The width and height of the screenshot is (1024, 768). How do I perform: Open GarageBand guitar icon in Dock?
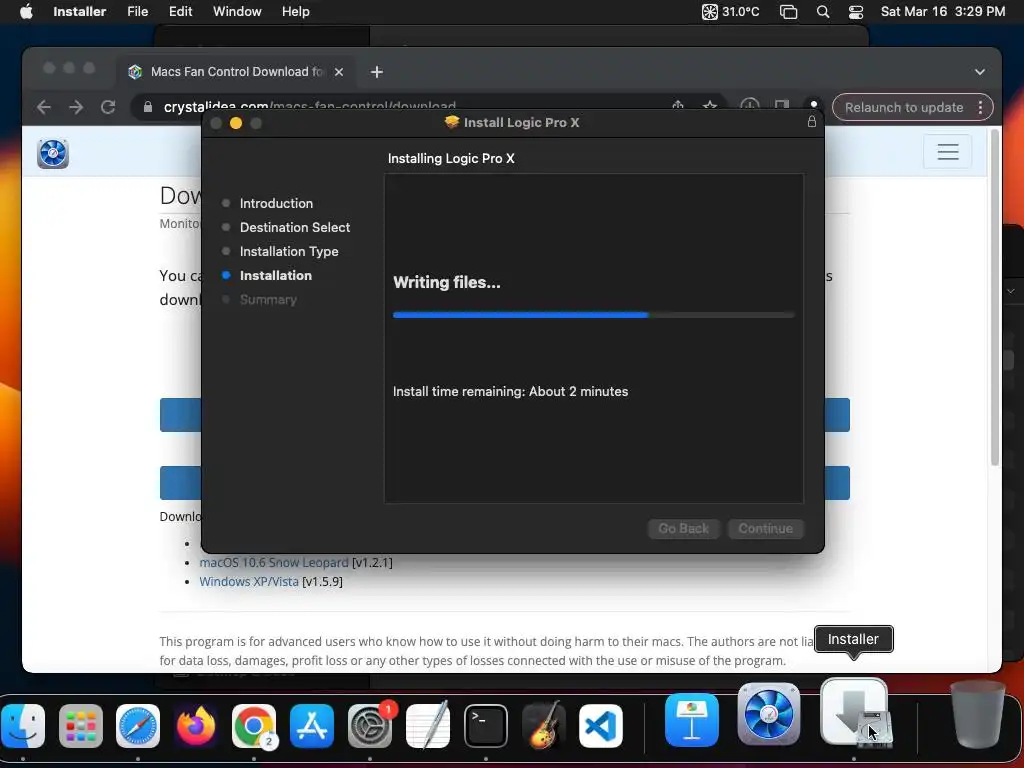click(x=543, y=726)
